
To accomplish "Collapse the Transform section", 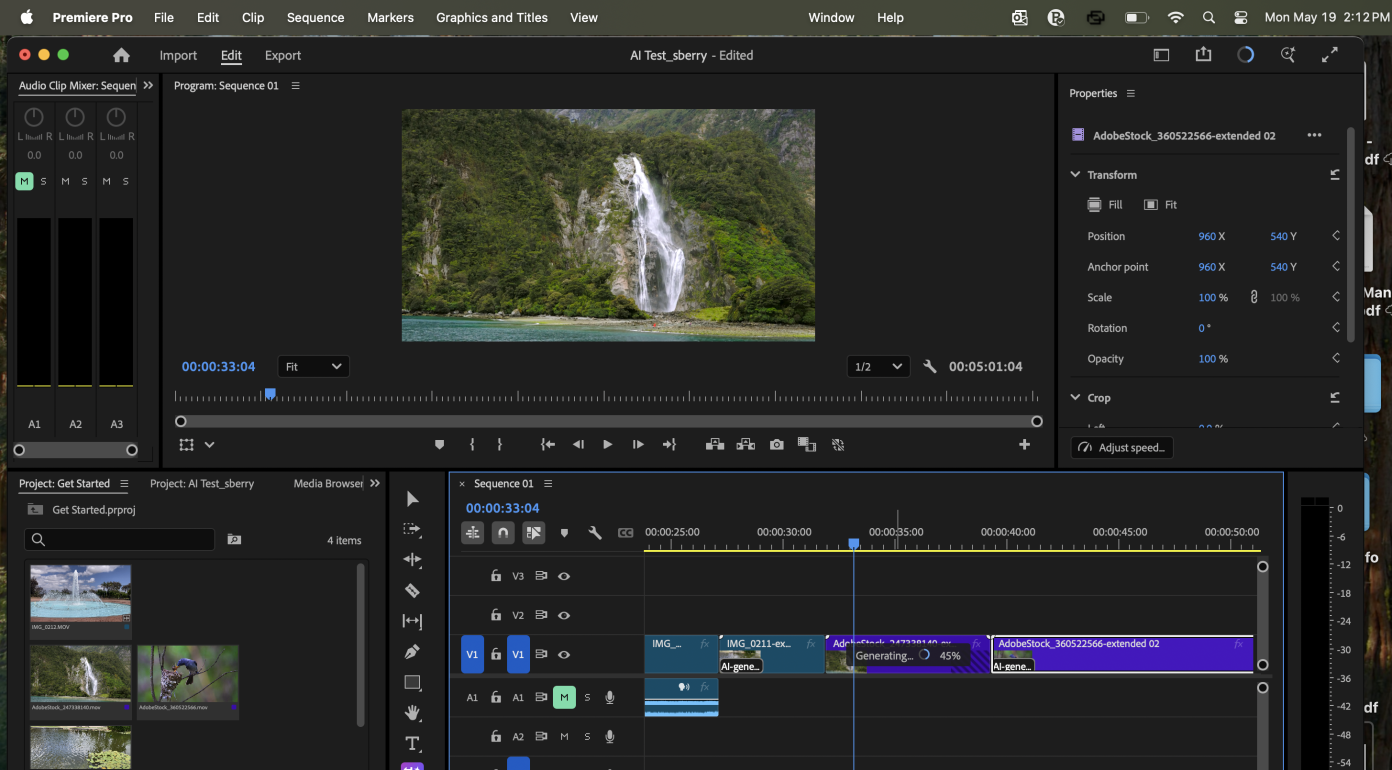I will click(1076, 174).
